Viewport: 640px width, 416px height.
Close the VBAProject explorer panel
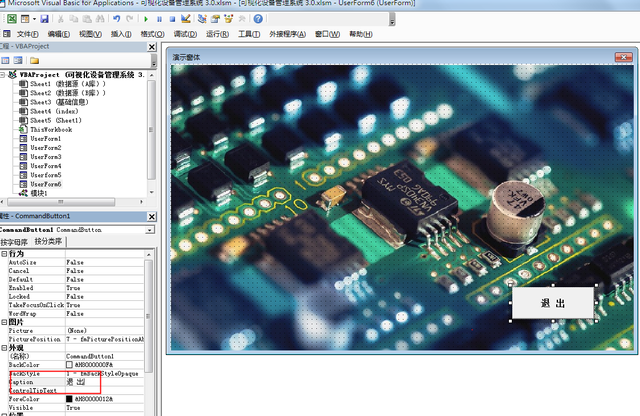click(151, 47)
